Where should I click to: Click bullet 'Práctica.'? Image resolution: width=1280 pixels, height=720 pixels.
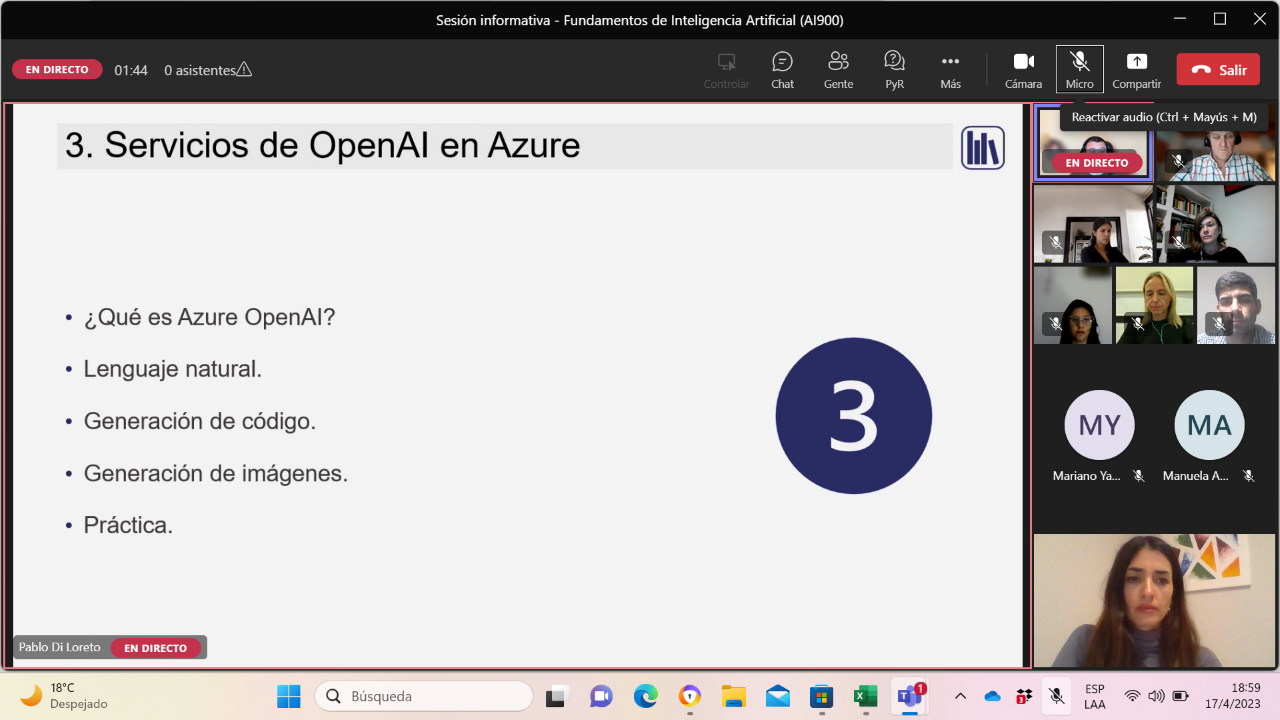point(128,525)
